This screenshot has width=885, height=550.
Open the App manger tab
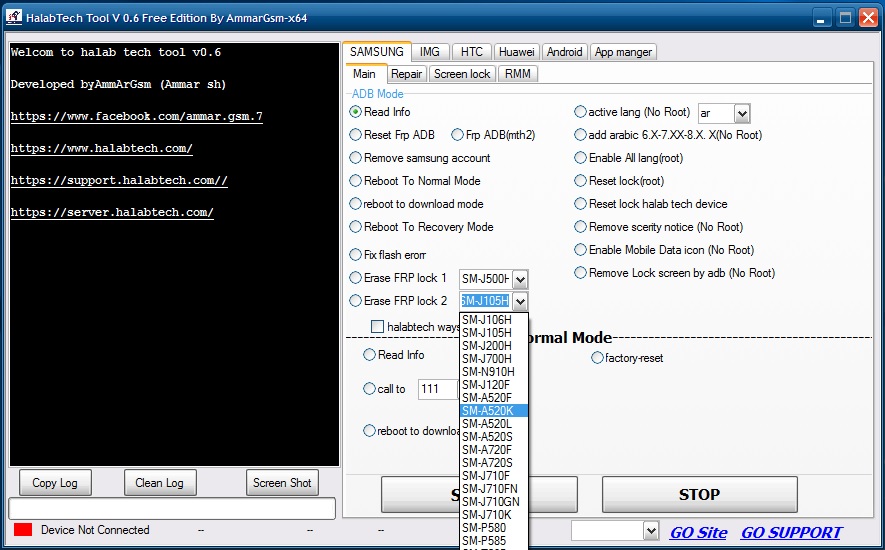pyautogui.click(x=623, y=52)
